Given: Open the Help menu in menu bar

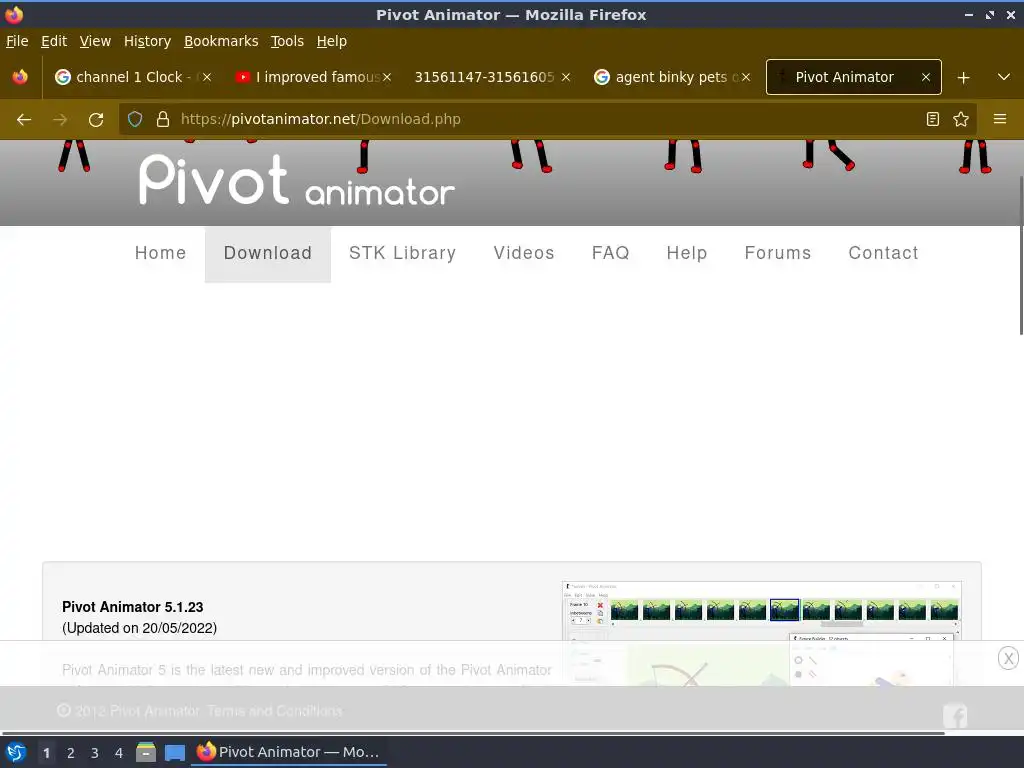Looking at the screenshot, I should [332, 41].
